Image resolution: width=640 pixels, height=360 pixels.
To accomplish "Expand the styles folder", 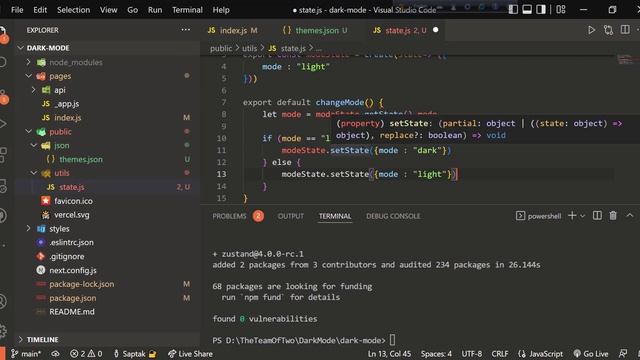I will pyautogui.click(x=28, y=229).
